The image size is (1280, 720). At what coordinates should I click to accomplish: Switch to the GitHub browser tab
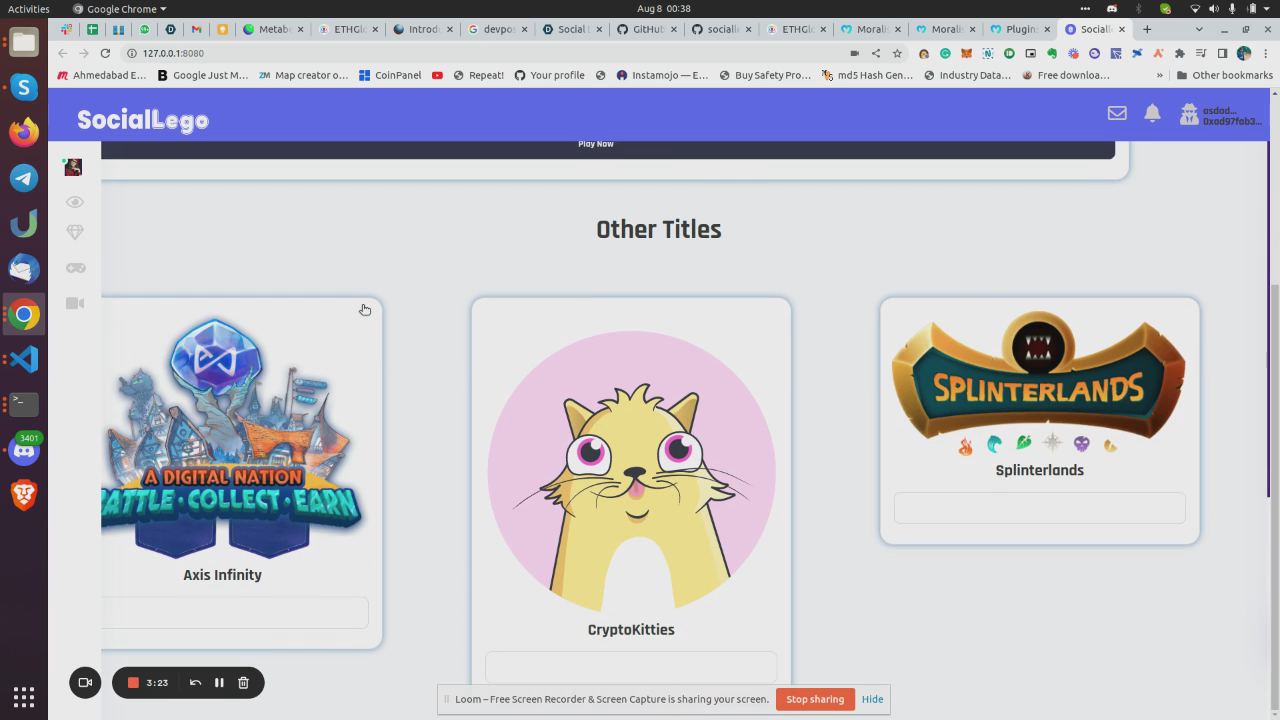[646, 29]
